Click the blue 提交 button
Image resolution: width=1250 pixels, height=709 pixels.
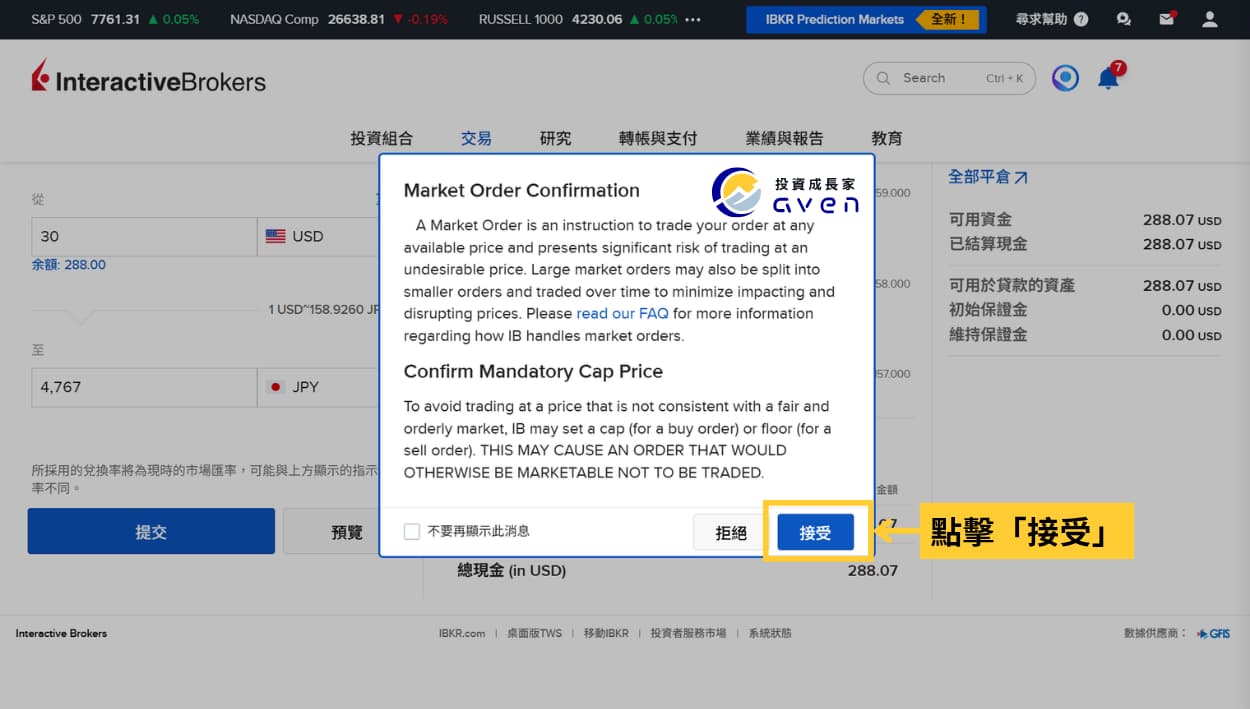151,531
